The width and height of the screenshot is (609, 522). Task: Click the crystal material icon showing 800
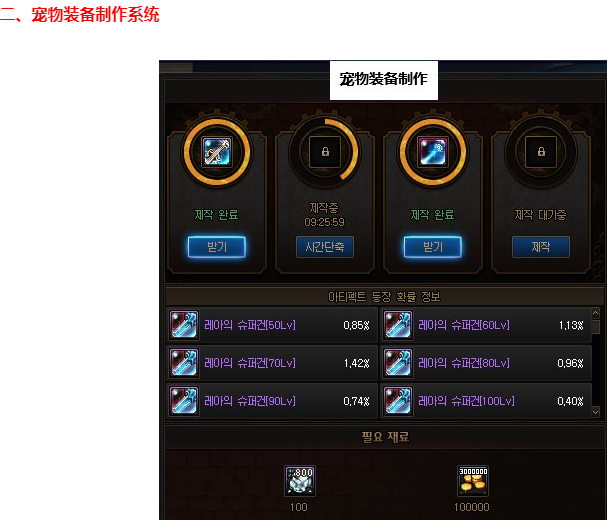coord(300,481)
